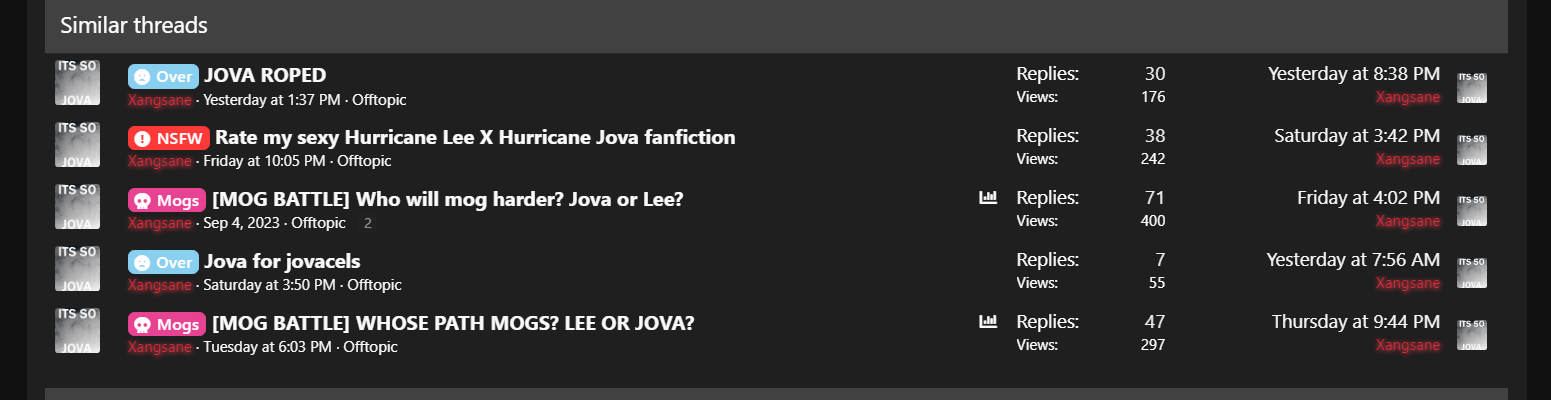This screenshot has height=400, width=1551.
Task: Click Offtopic forum link under JOVA ROPED
Action: point(379,100)
